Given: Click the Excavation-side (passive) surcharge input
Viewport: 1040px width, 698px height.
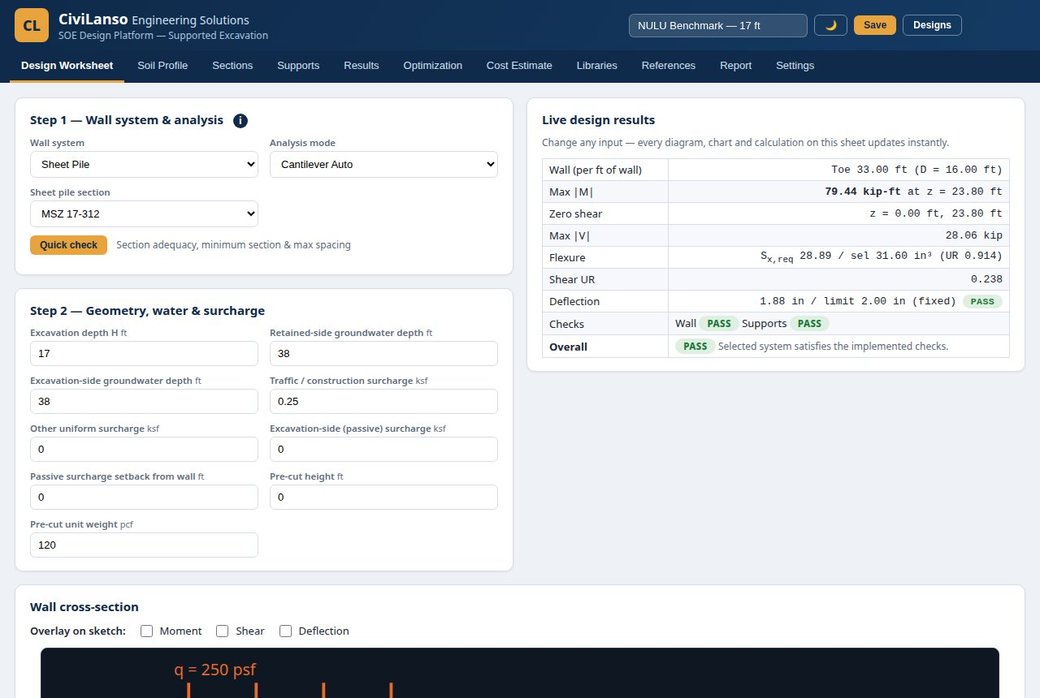Looking at the screenshot, I should click(x=383, y=449).
